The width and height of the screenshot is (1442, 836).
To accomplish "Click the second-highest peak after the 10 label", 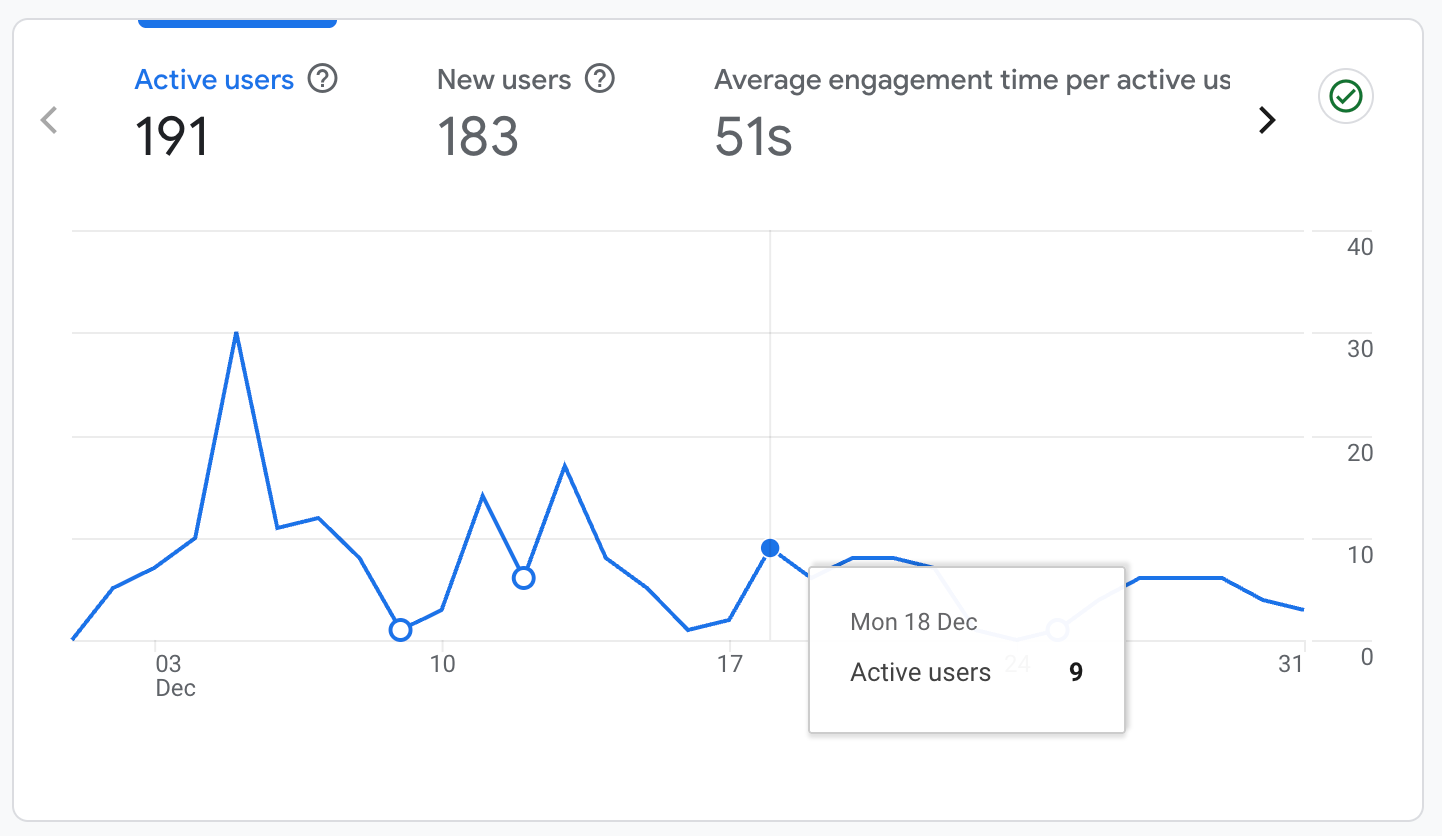I will [565, 466].
